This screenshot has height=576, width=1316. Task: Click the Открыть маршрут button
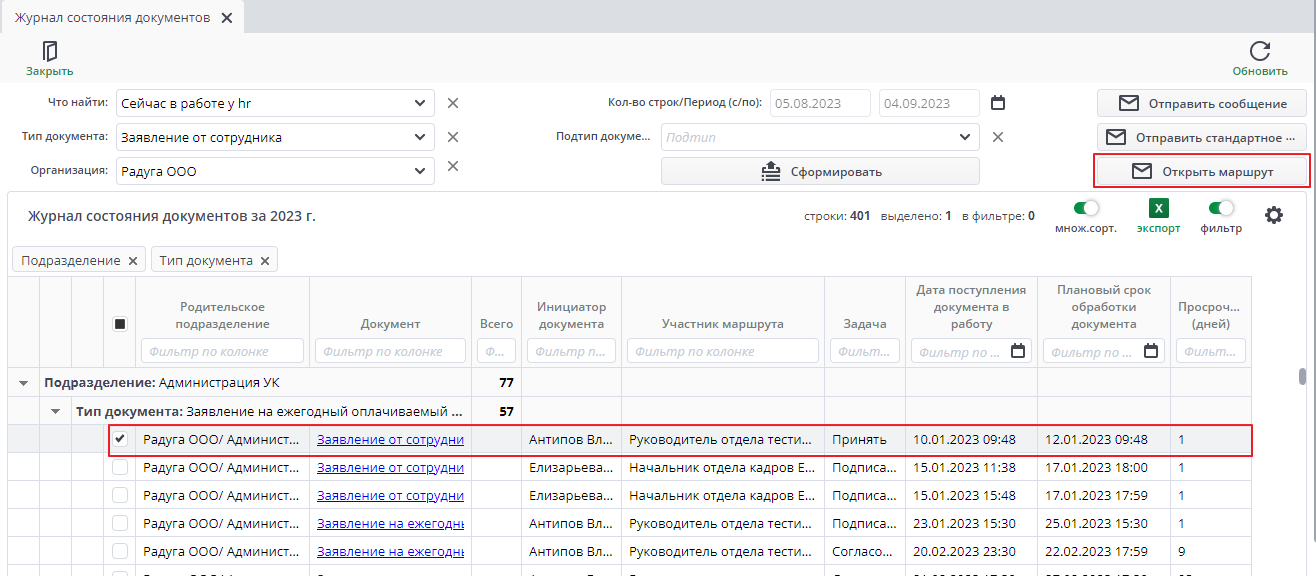pos(1202,172)
